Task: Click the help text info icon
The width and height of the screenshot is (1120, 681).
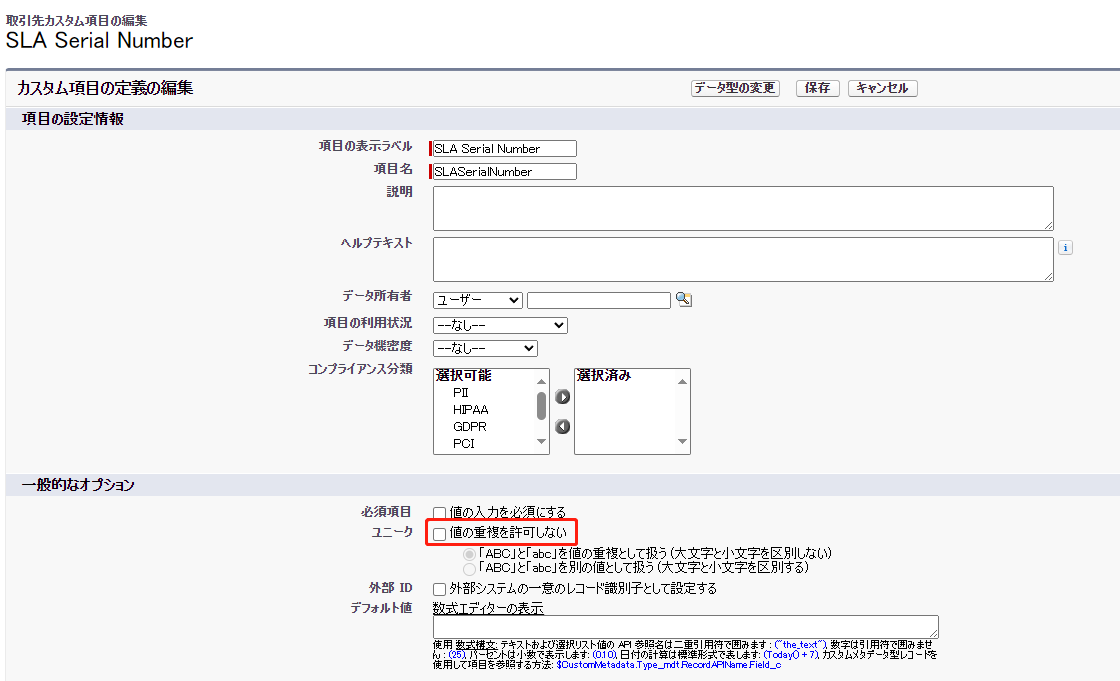Action: click(1065, 248)
